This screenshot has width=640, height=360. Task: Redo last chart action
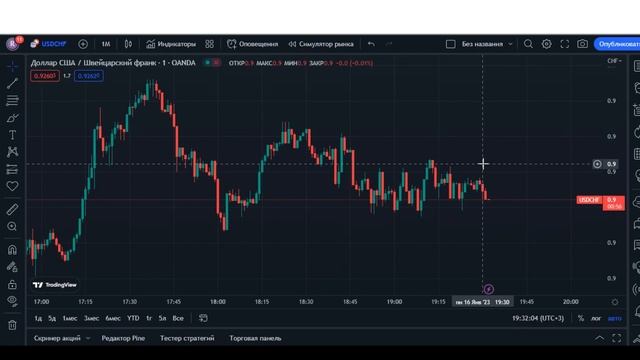tap(389, 44)
